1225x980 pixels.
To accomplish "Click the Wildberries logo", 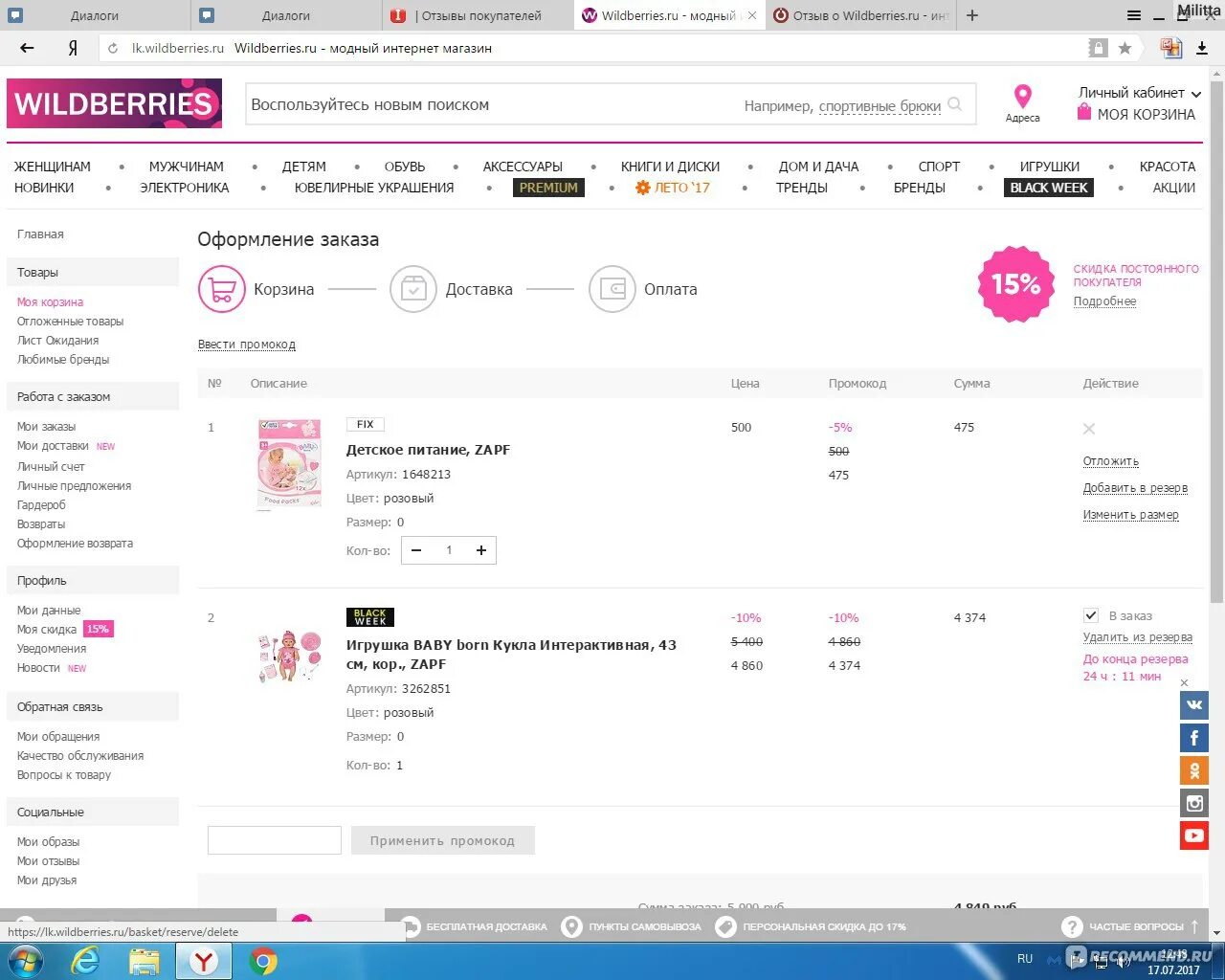I will [114, 103].
